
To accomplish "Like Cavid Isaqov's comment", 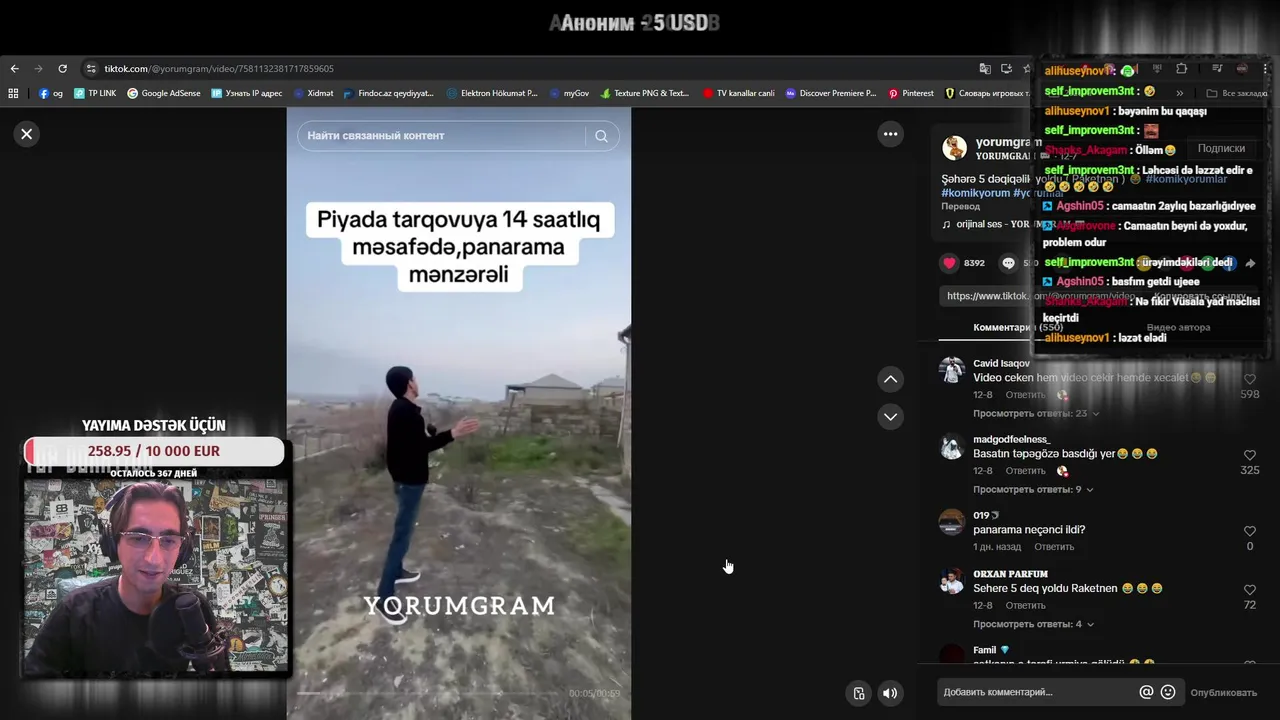I will [x=1249, y=380].
